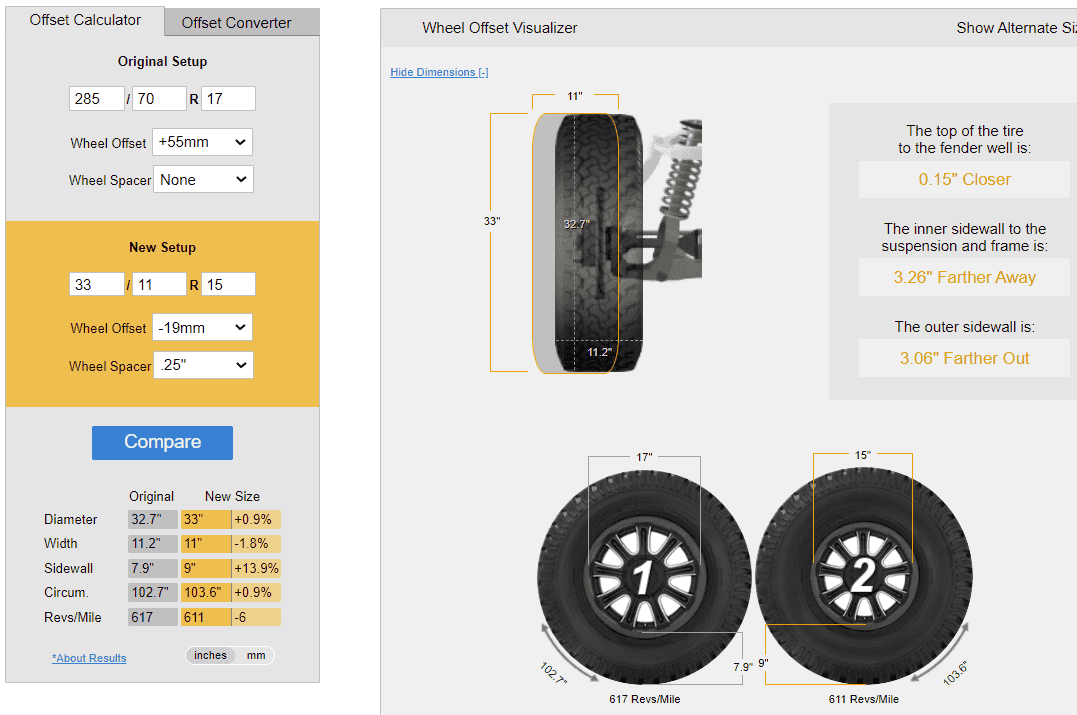Open original Wheel Offset dropdown showing +55mm
The width and height of the screenshot is (1077, 715).
tap(203, 142)
